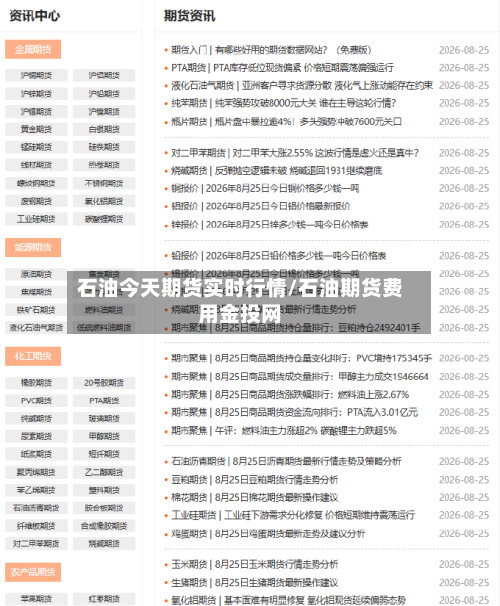This screenshot has height=606, width=500.
Task: Select 不锈钢期货 in the sidebar
Action: click(104, 183)
